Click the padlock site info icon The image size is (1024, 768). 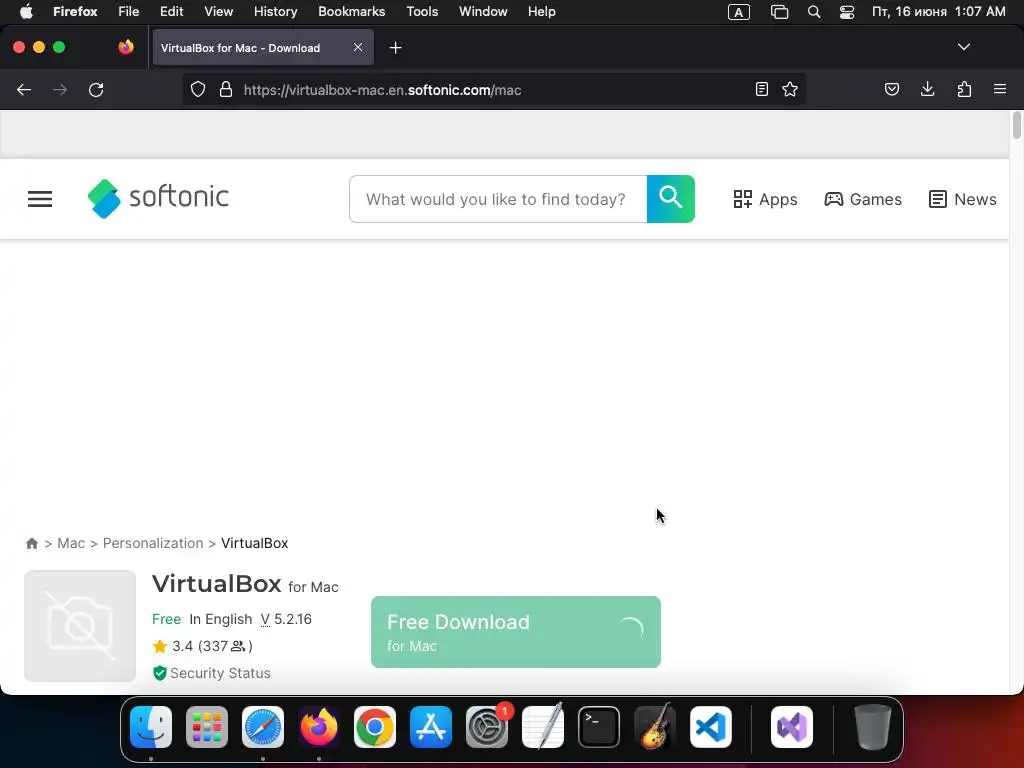pos(226,89)
